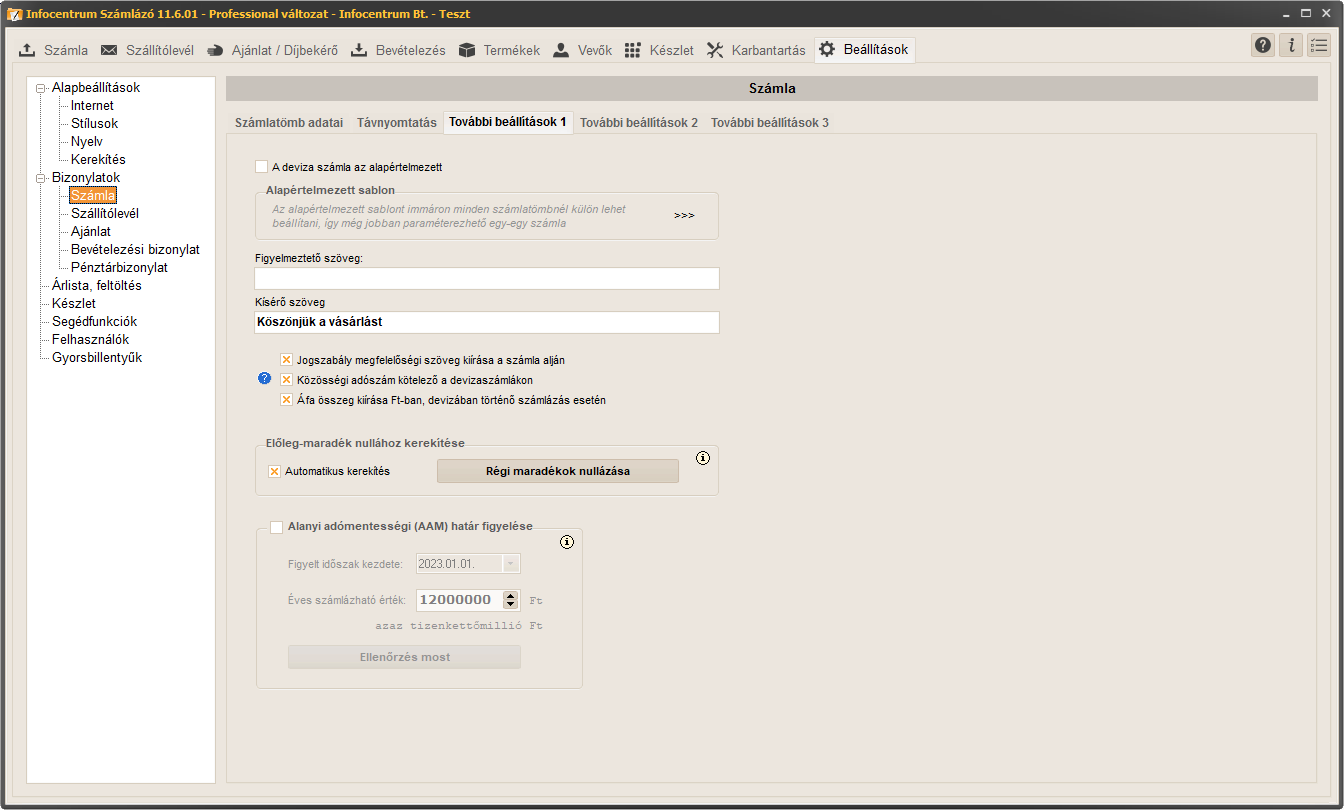Select Segédfunkciók tree item
1344x810 pixels.
click(x=95, y=322)
